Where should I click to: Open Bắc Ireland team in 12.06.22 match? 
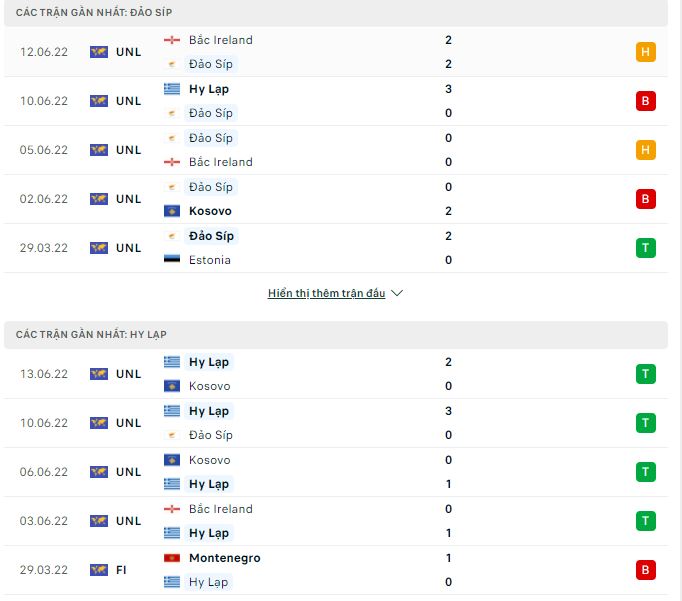tap(220, 40)
